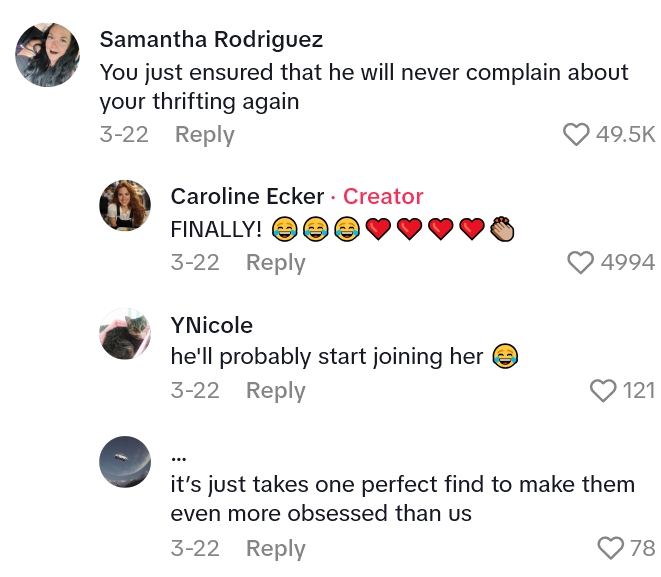Like Samantha Rodriguez's comment
Viewport: 661px width, 577px height.
(577, 135)
